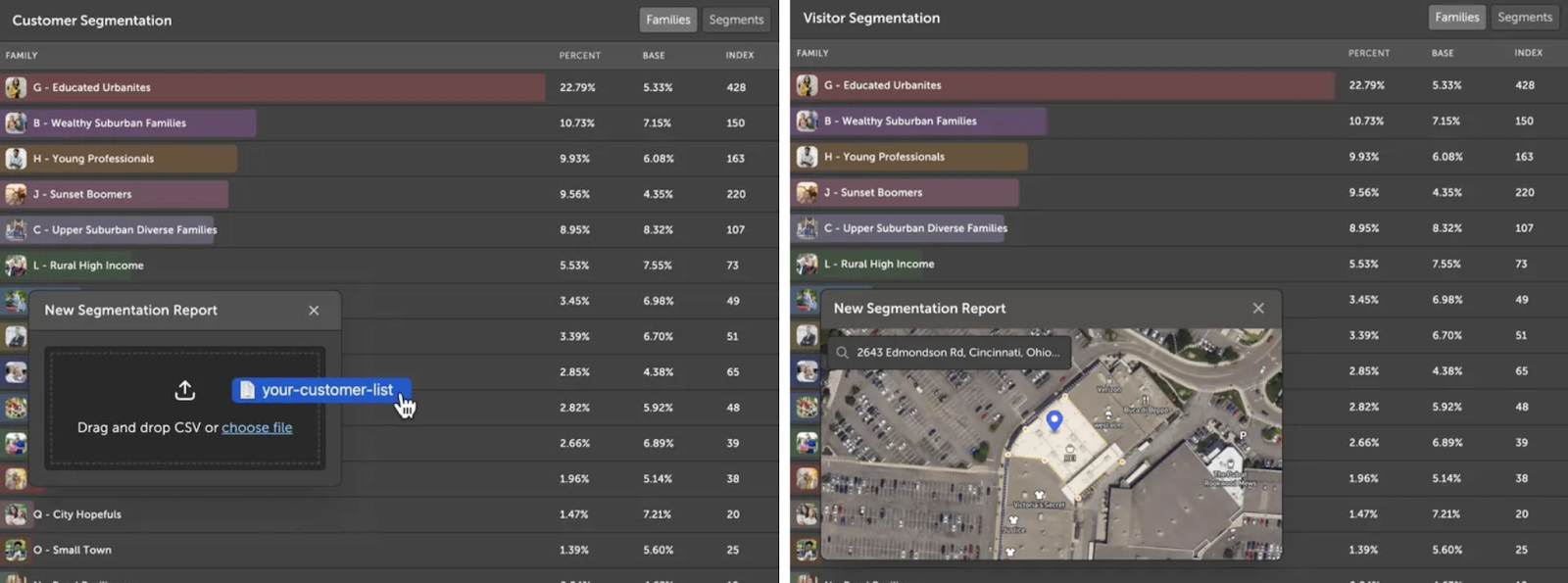Screen dimensions: 1568x583
Task: Click index value 220 in Customer panel
Action: pyautogui.click(x=736, y=194)
